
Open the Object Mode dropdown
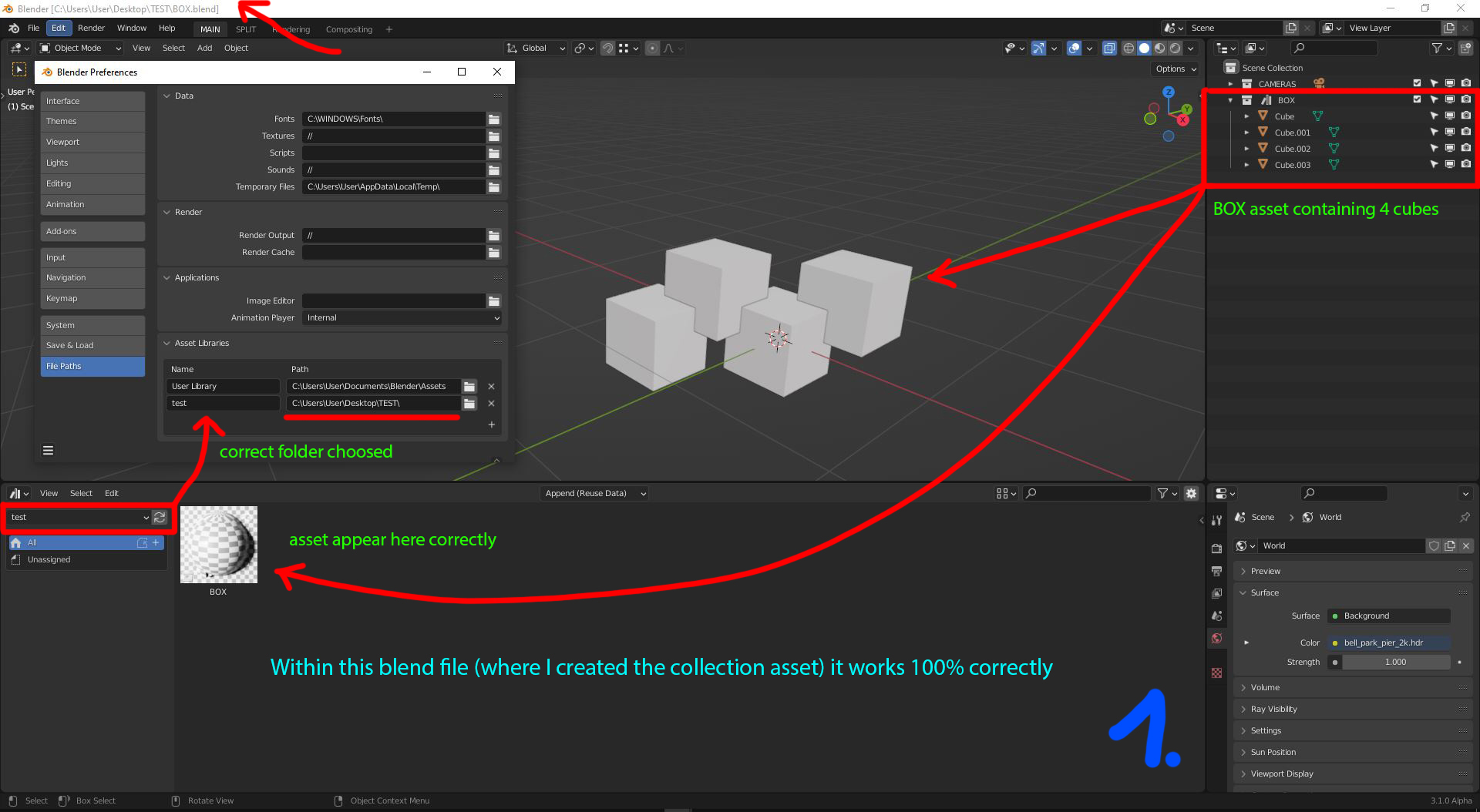click(x=81, y=49)
